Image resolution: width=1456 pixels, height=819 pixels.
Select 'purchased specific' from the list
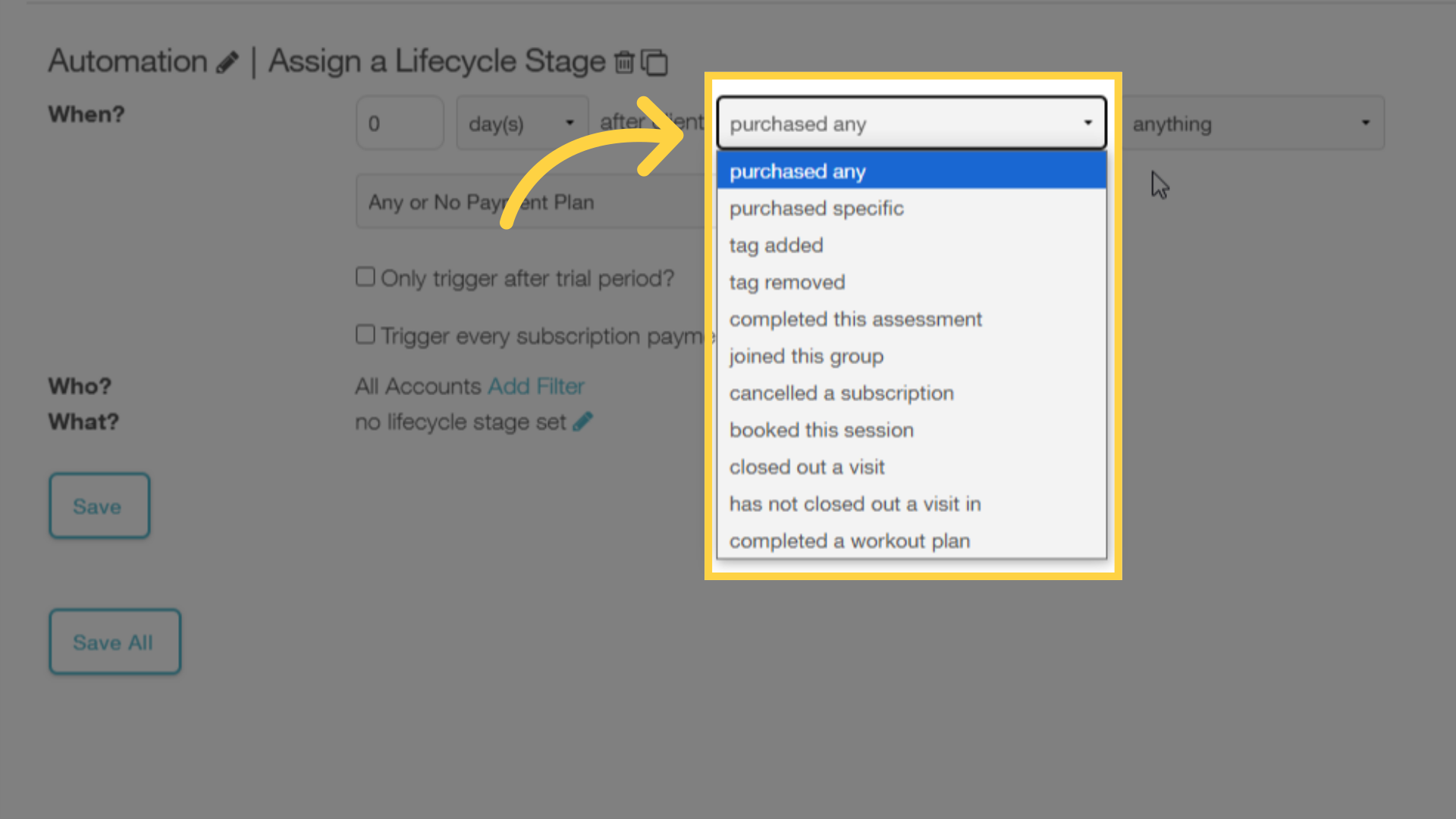(816, 209)
